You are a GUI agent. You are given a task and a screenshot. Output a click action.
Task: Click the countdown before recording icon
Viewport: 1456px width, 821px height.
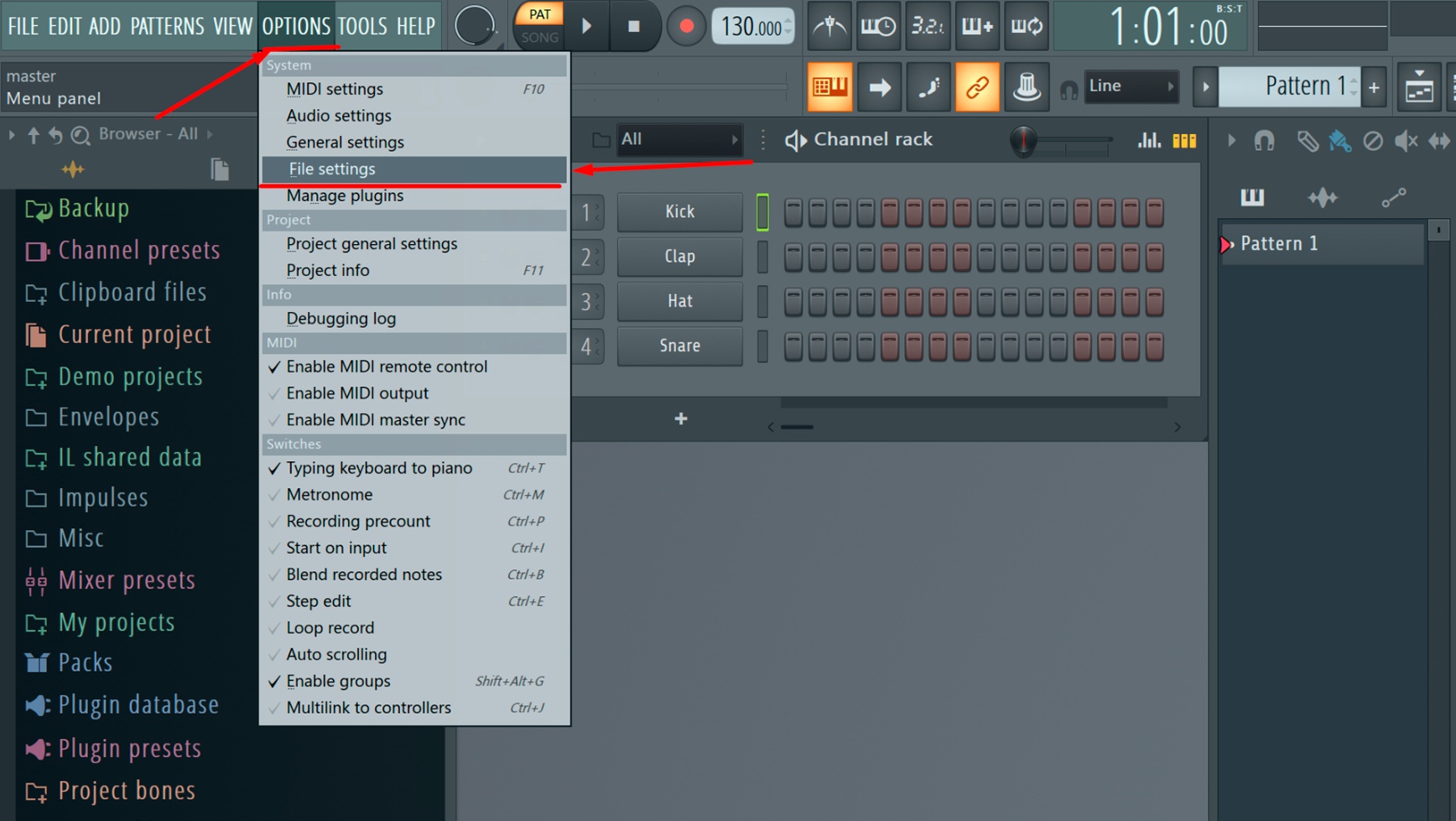coord(928,26)
